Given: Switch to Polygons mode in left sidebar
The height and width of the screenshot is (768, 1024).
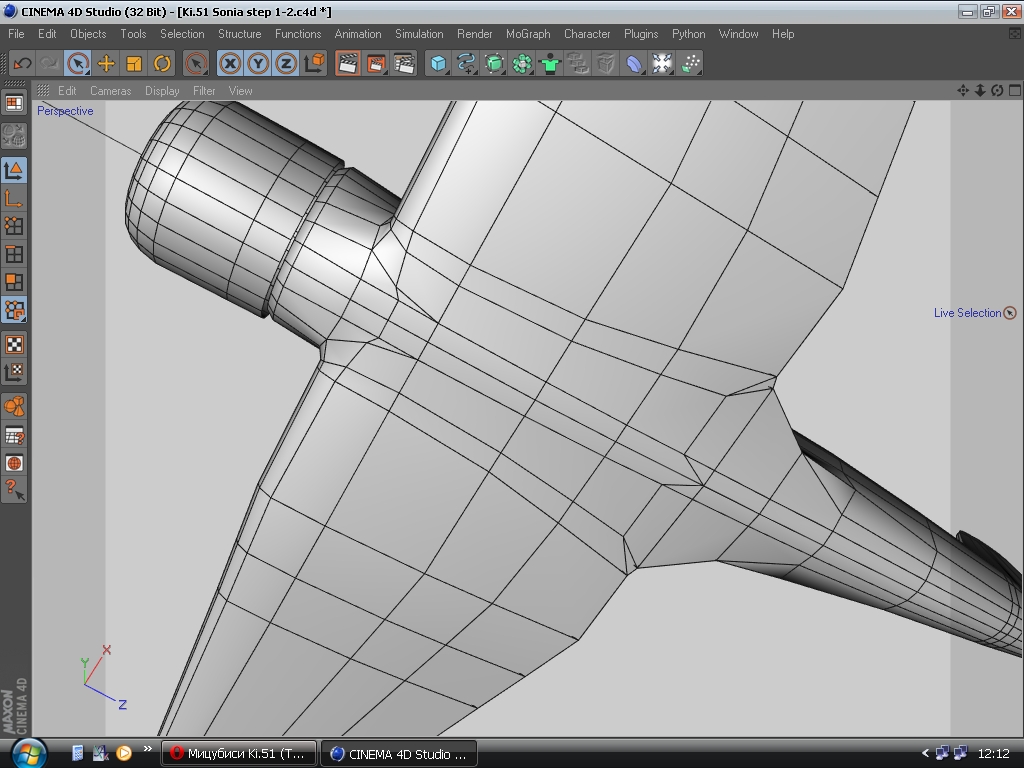Looking at the screenshot, I should click(14, 282).
